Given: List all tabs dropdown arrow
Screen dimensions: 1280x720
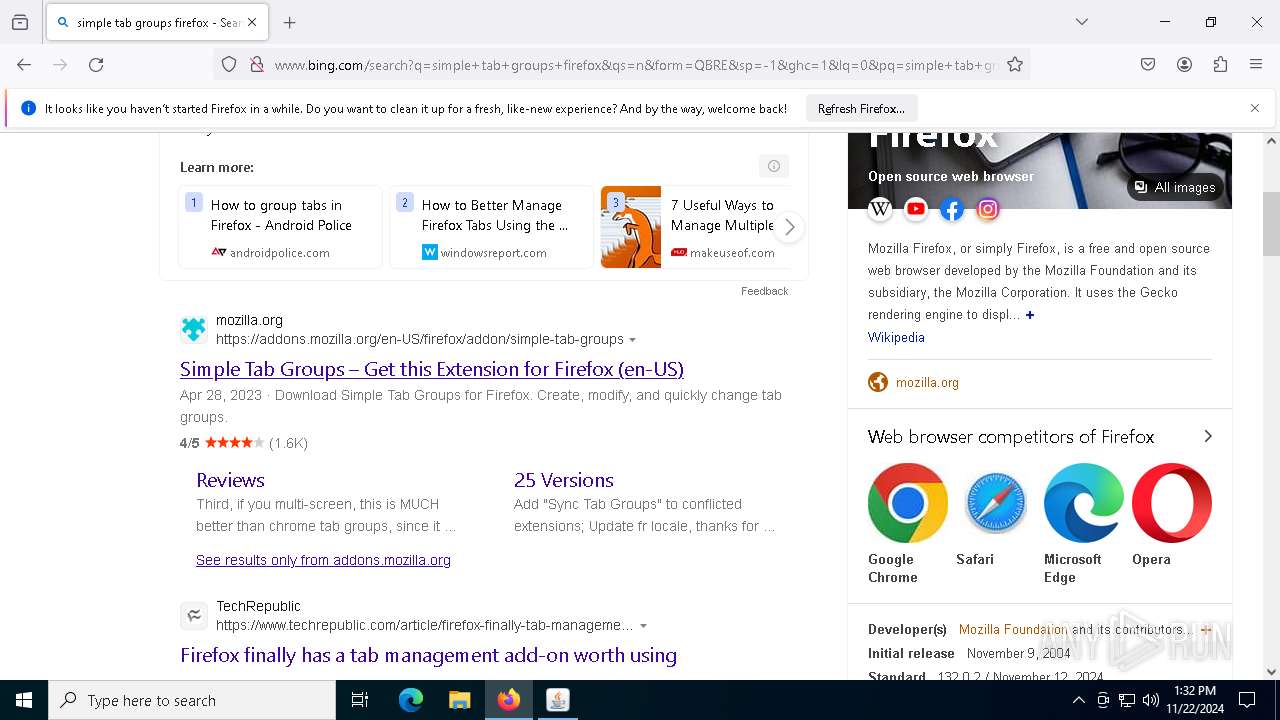Looking at the screenshot, I should [1082, 22].
